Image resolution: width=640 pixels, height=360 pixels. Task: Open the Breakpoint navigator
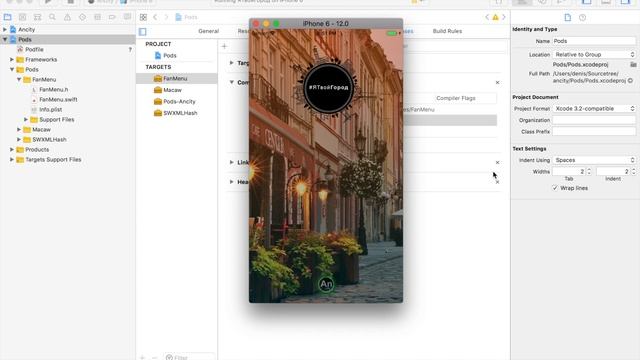112,17
